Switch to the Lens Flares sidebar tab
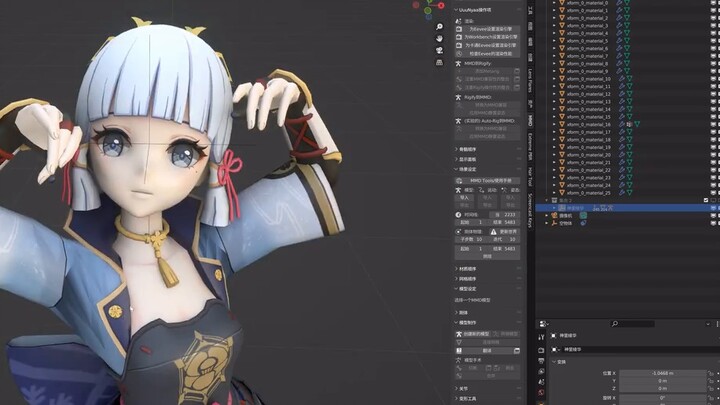 point(530,81)
